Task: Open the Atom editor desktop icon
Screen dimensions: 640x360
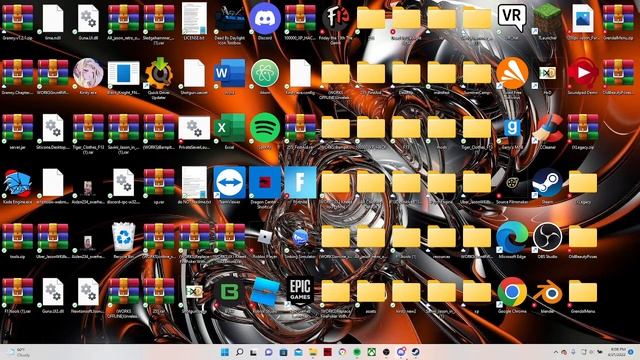Action: coord(265,74)
